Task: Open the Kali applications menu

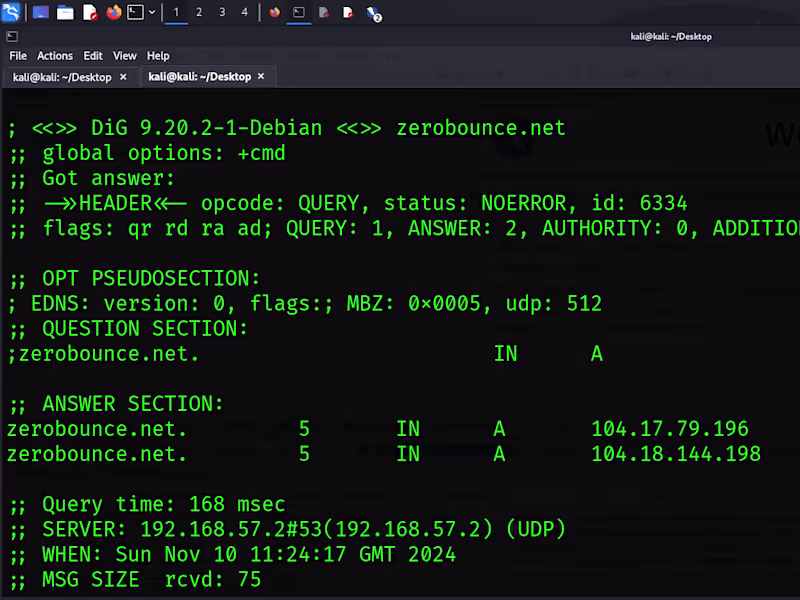Action: point(11,12)
